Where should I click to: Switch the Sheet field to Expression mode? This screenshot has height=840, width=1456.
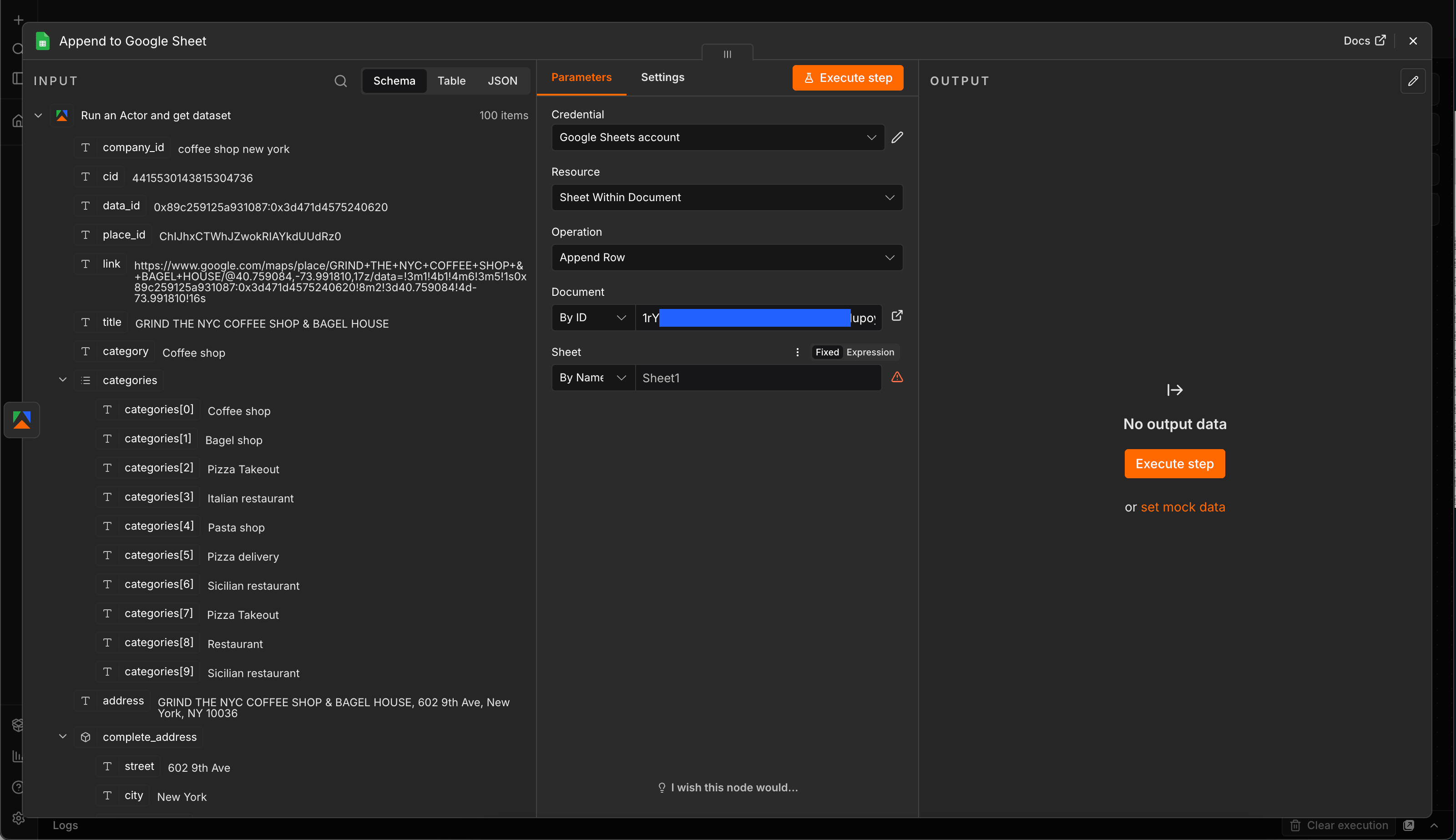[870, 352]
